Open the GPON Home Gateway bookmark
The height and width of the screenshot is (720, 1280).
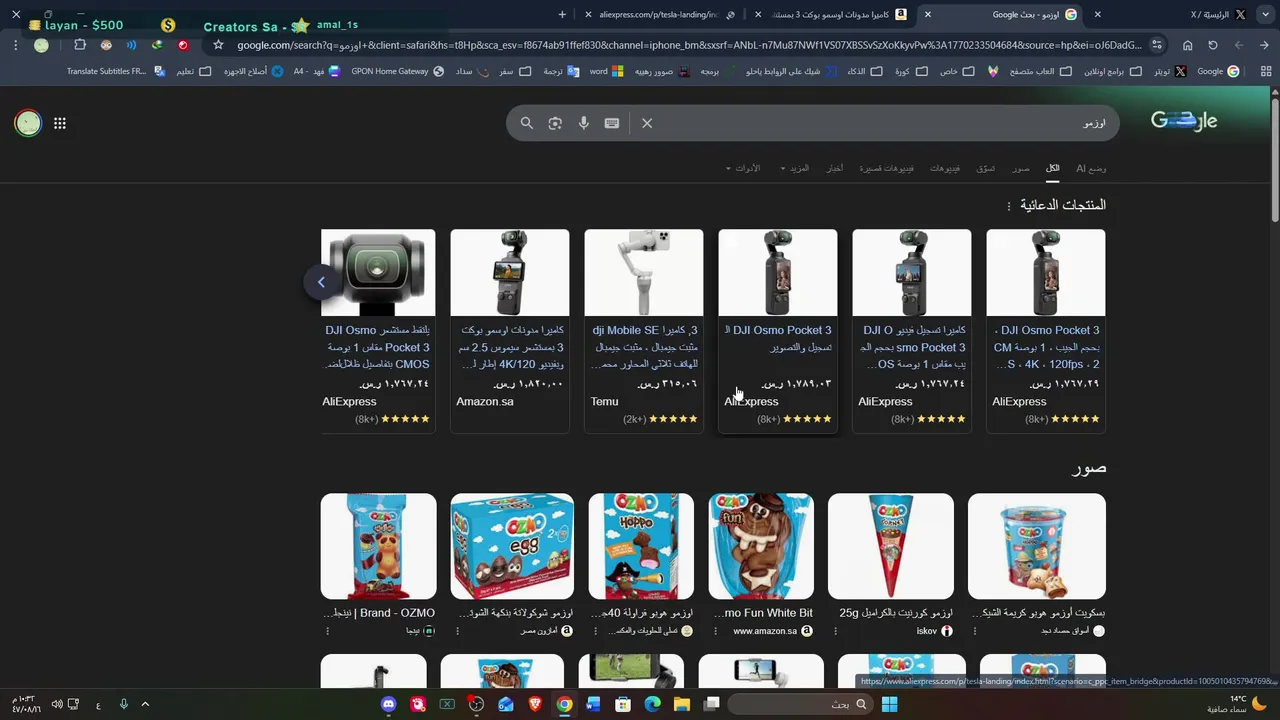tap(397, 71)
